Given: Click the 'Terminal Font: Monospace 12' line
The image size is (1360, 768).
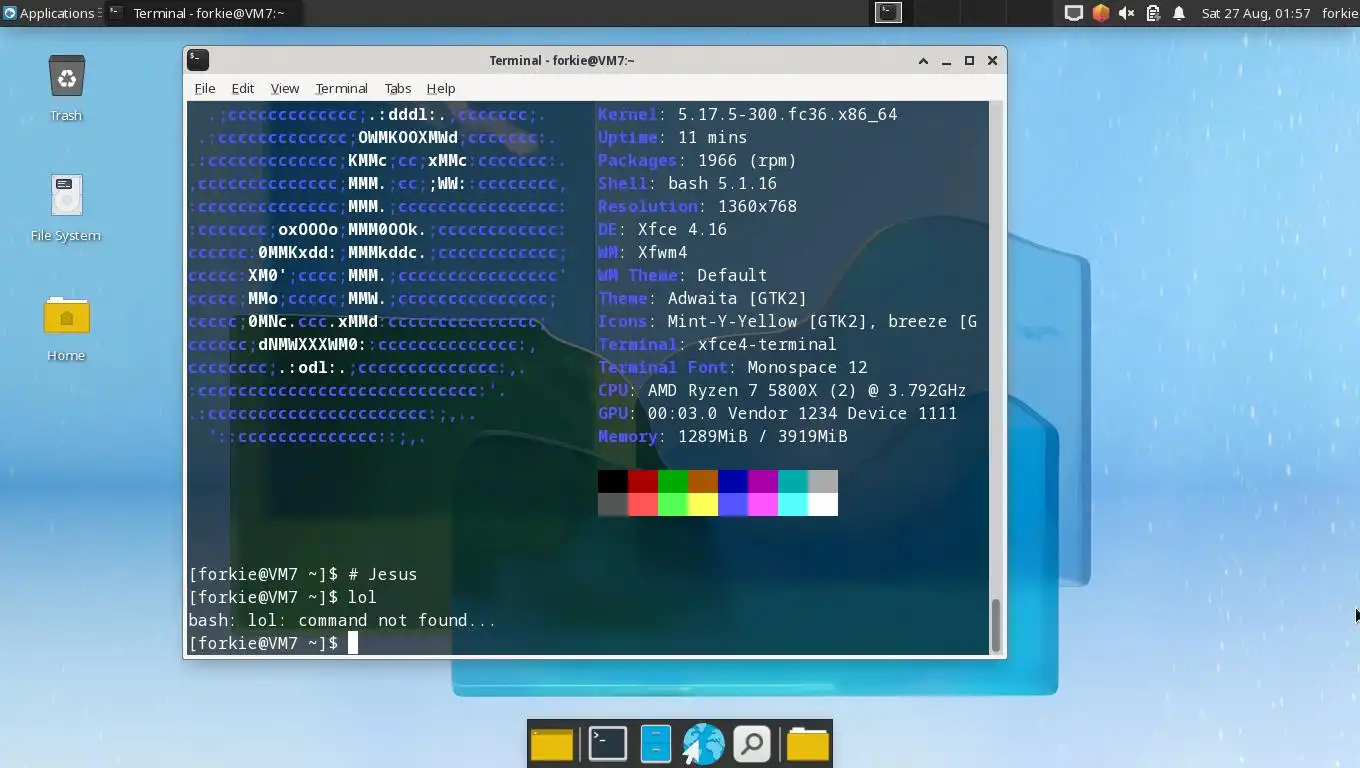Looking at the screenshot, I should click(733, 367).
